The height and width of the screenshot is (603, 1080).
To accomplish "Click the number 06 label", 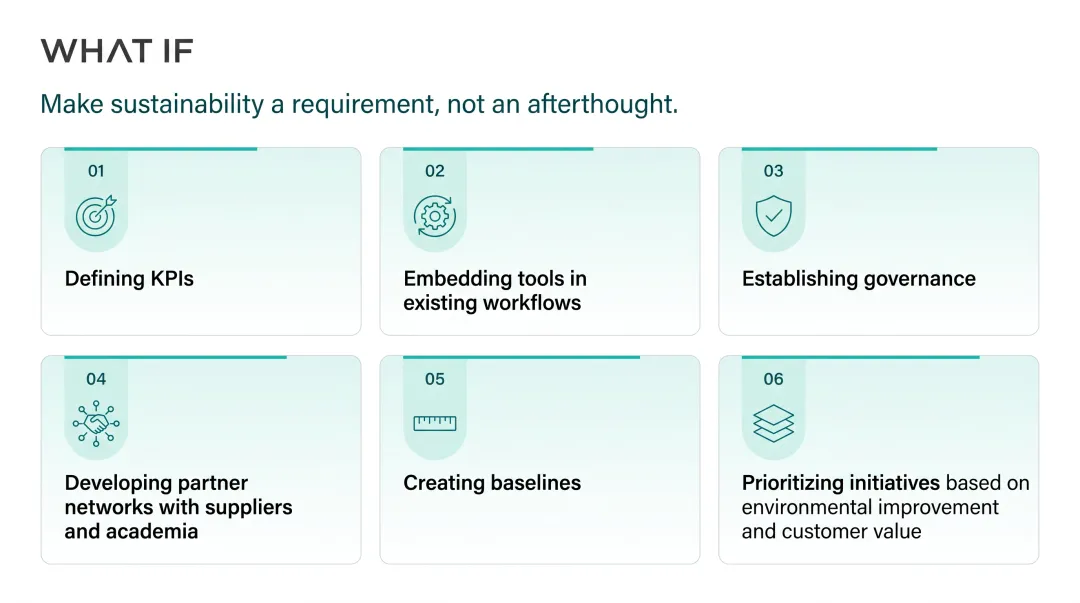I will (x=773, y=379).
